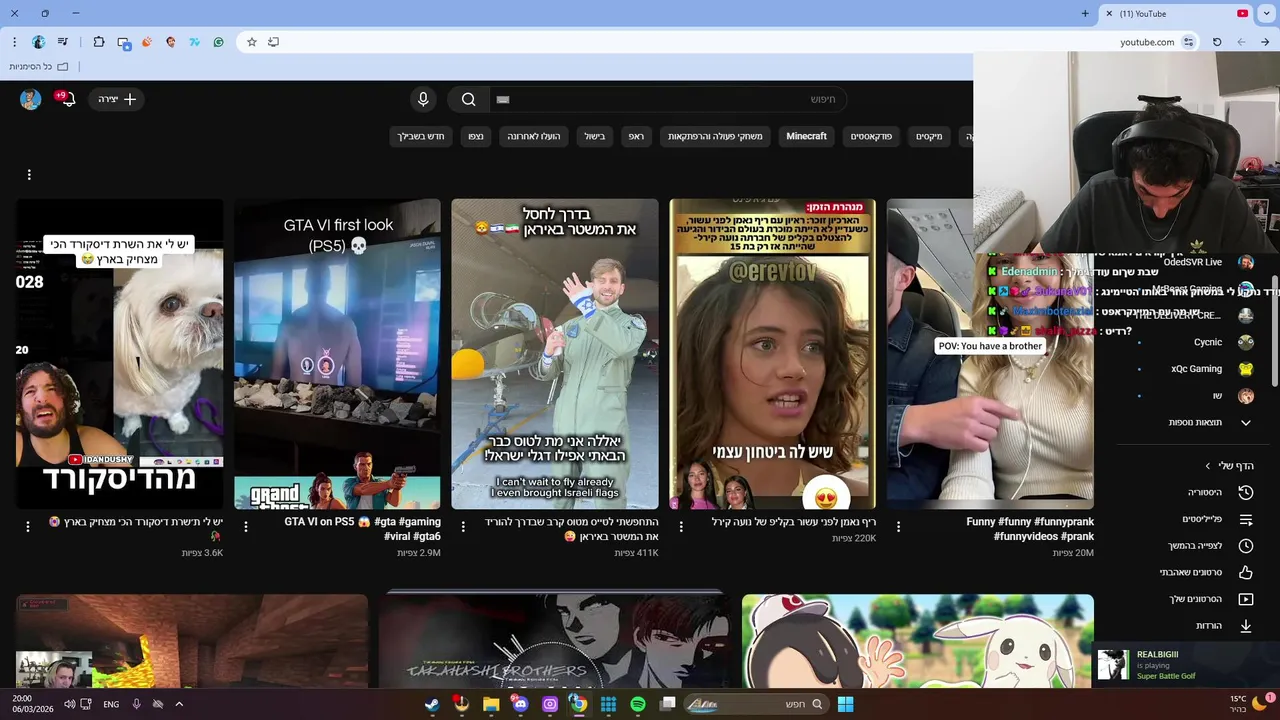The image size is (1280, 720).
Task: Open the taskbar volume speaker control
Action: click(x=70, y=704)
